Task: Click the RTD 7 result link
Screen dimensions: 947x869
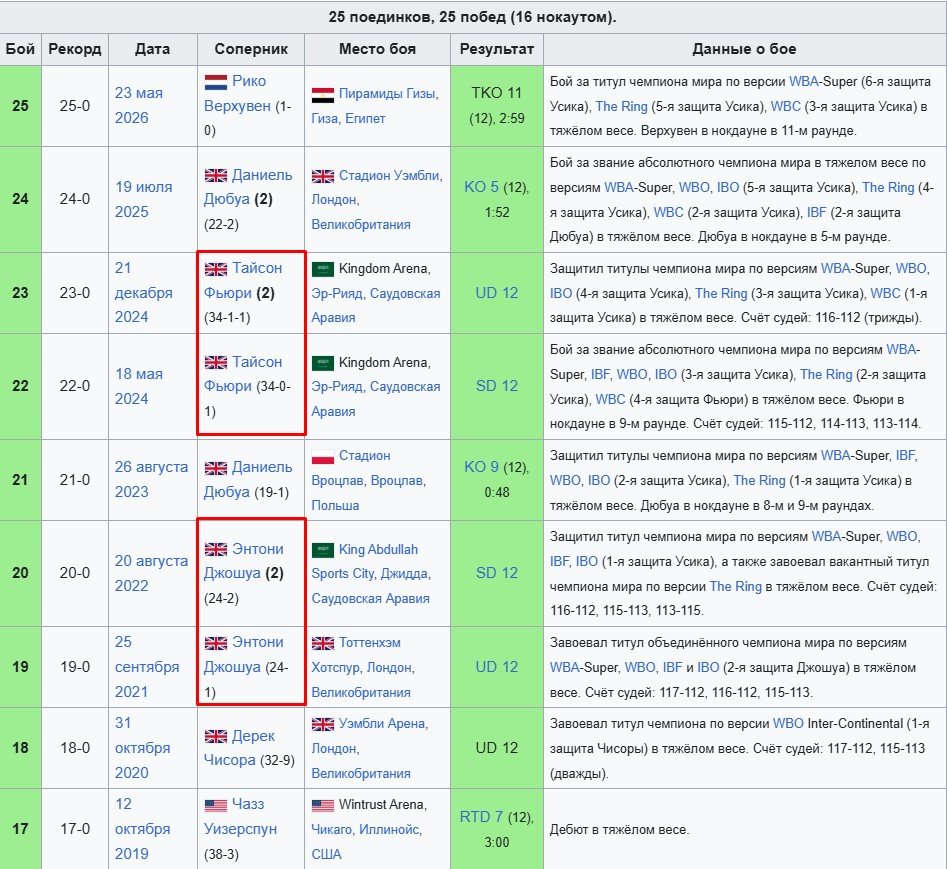Action: click(x=481, y=816)
